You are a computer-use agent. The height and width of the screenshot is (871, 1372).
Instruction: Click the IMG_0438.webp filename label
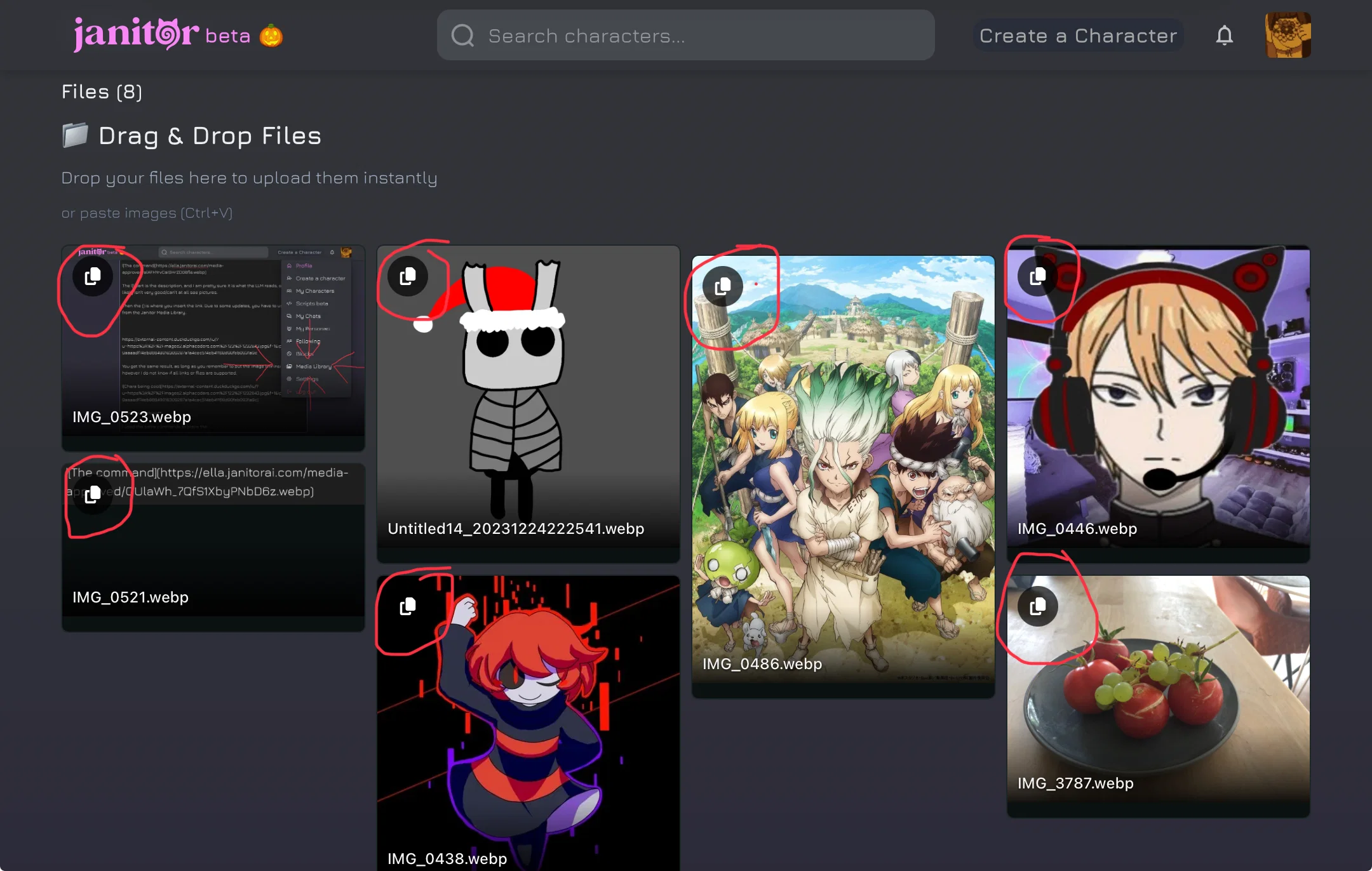pos(447,858)
